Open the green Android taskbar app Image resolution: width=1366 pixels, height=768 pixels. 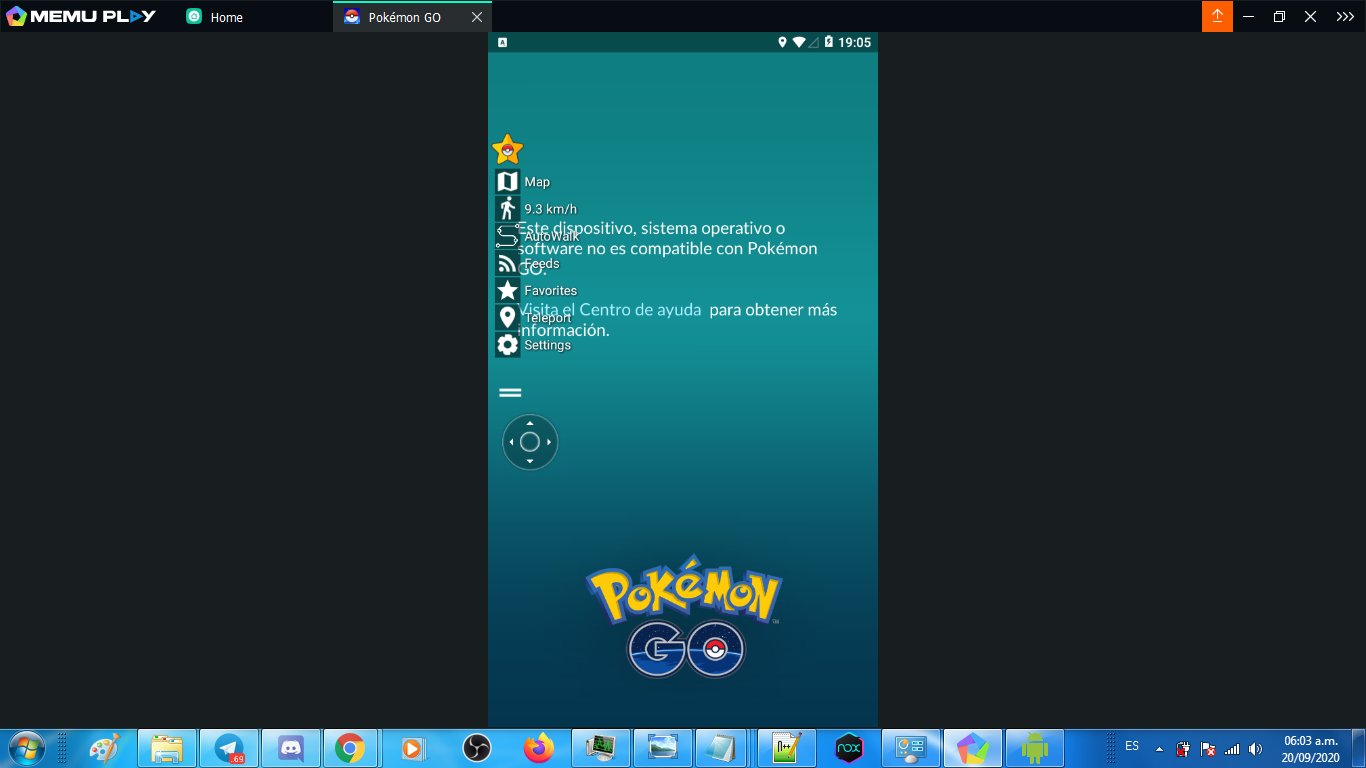pyautogui.click(x=1035, y=748)
